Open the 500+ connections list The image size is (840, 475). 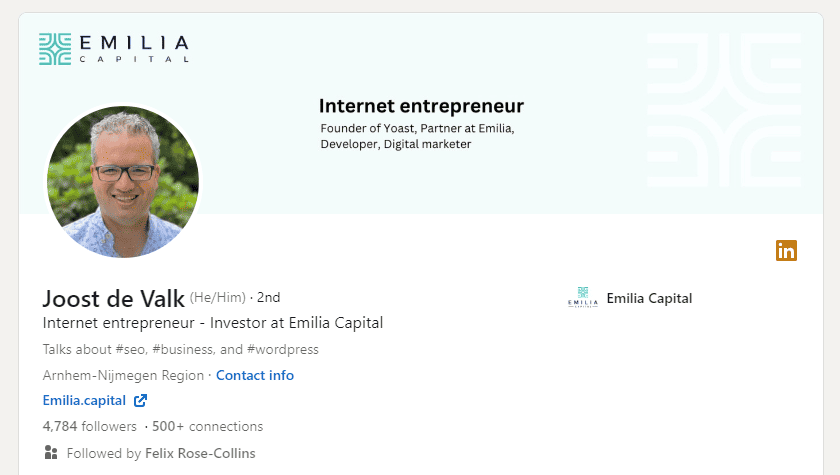[x=207, y=426]
